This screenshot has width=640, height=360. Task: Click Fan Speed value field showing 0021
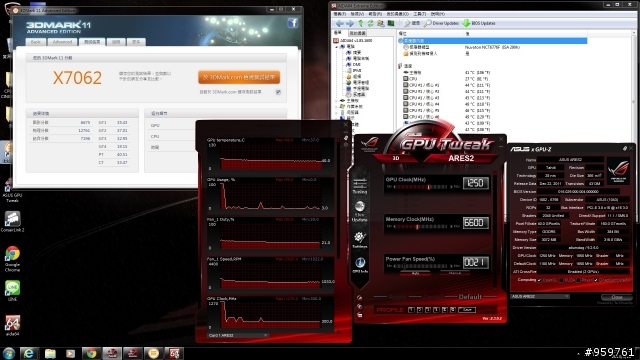pos(476,262)
